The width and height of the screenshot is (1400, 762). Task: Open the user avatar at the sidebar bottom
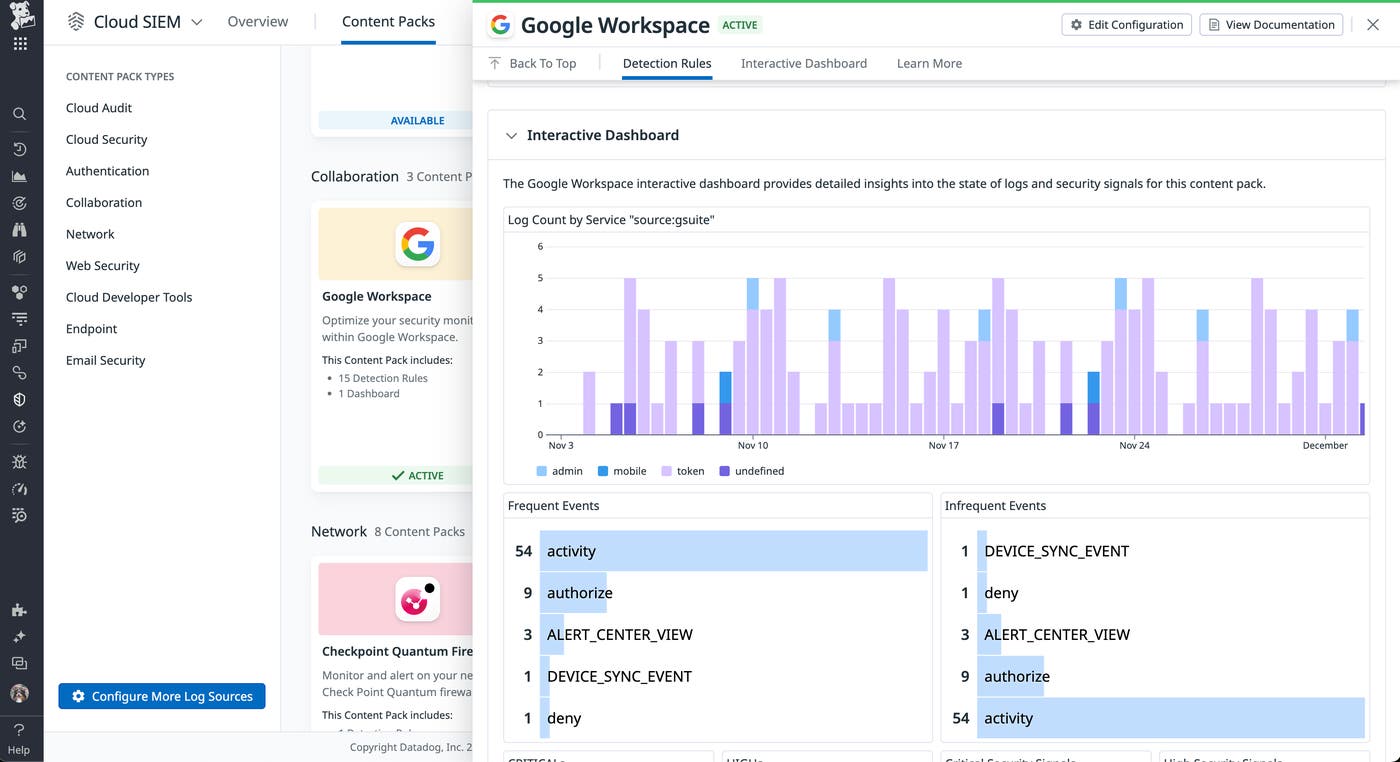tap(20, 693)
